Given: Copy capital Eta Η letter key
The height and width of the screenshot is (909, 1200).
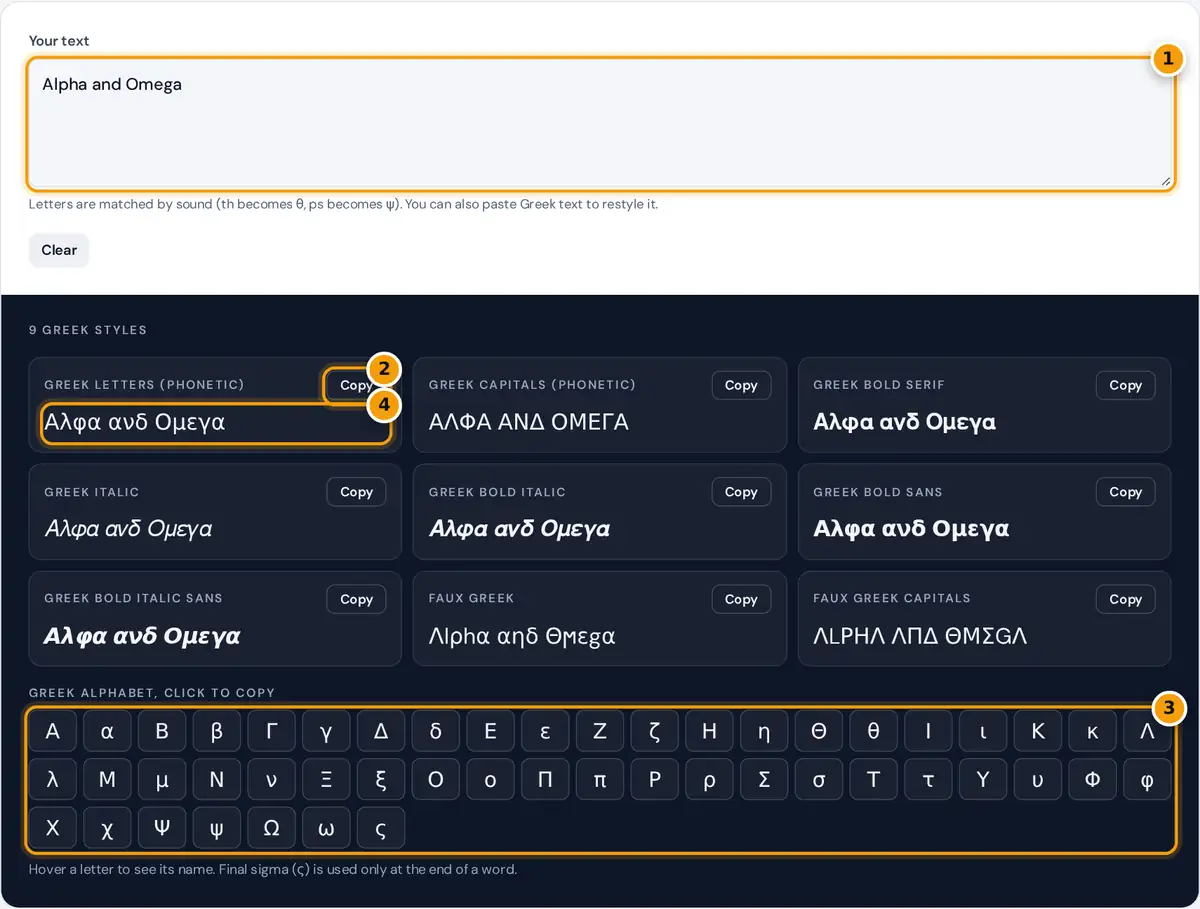Looking at the screenshot, I should [x=709, y=731].
